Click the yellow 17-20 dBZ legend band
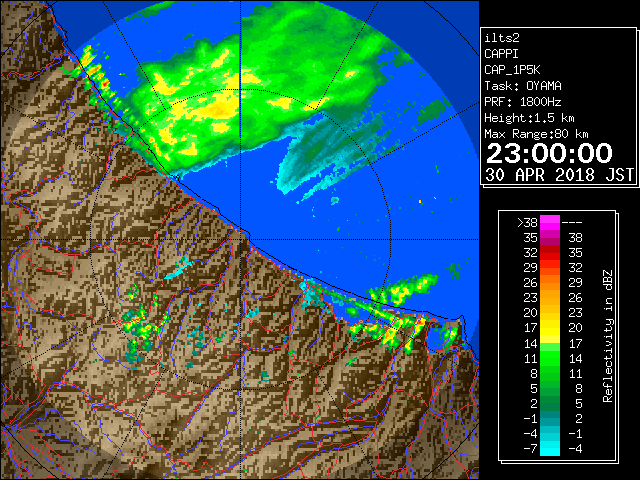640x480 pixels. coord(550,328)
